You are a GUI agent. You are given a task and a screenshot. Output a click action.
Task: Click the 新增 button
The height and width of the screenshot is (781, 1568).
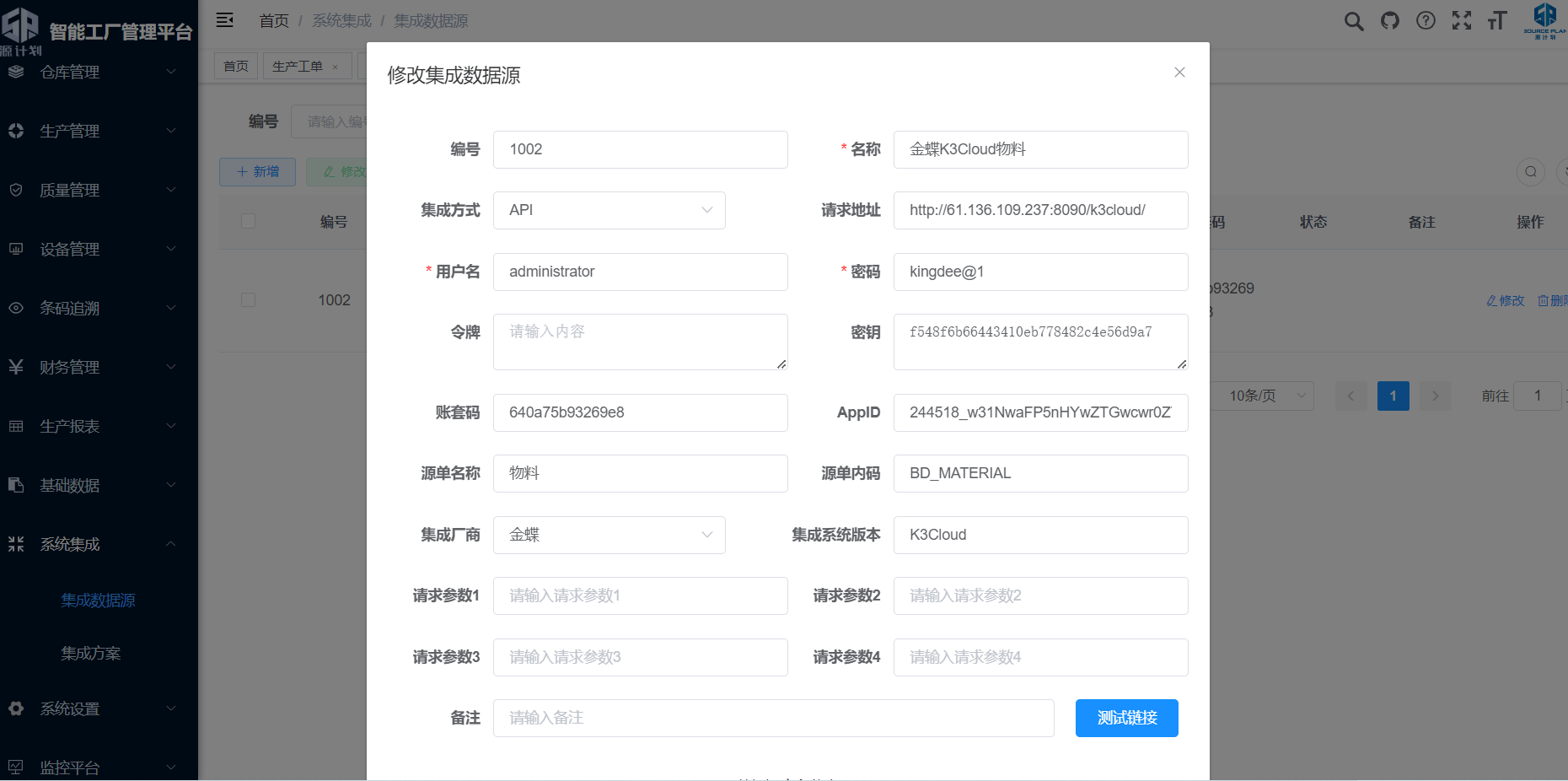click(x=257, y=172)
